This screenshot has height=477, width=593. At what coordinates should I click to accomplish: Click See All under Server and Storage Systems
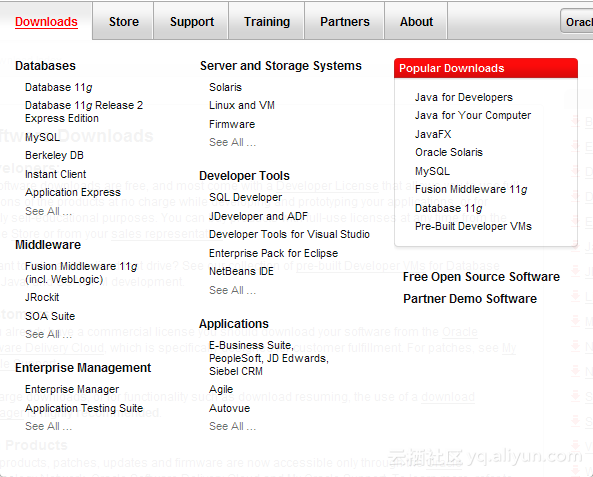click(x=233, y=142)
